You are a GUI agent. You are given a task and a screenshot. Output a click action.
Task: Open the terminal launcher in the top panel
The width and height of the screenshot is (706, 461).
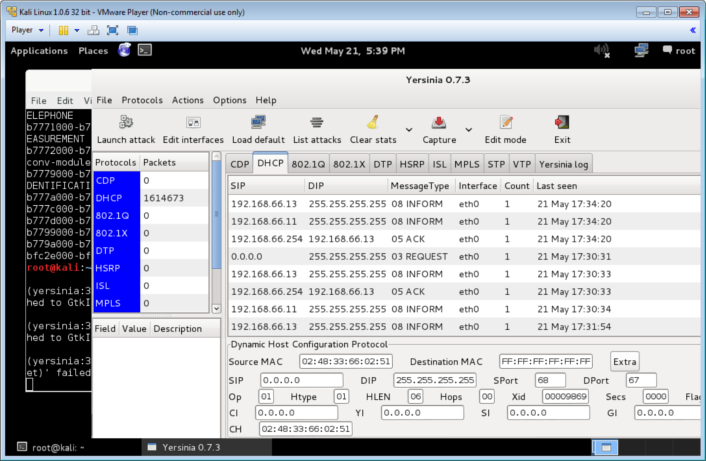(x=145, y=50)
